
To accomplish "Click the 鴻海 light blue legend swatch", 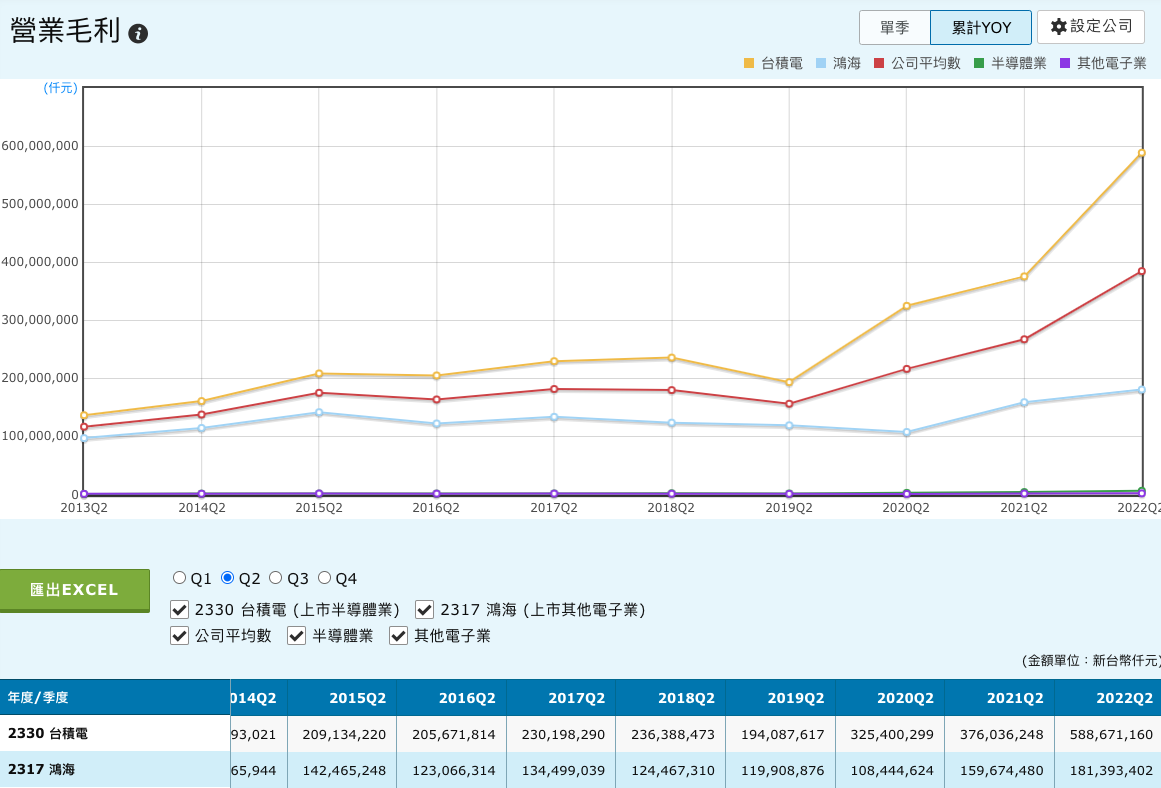I will coord(821,64).
